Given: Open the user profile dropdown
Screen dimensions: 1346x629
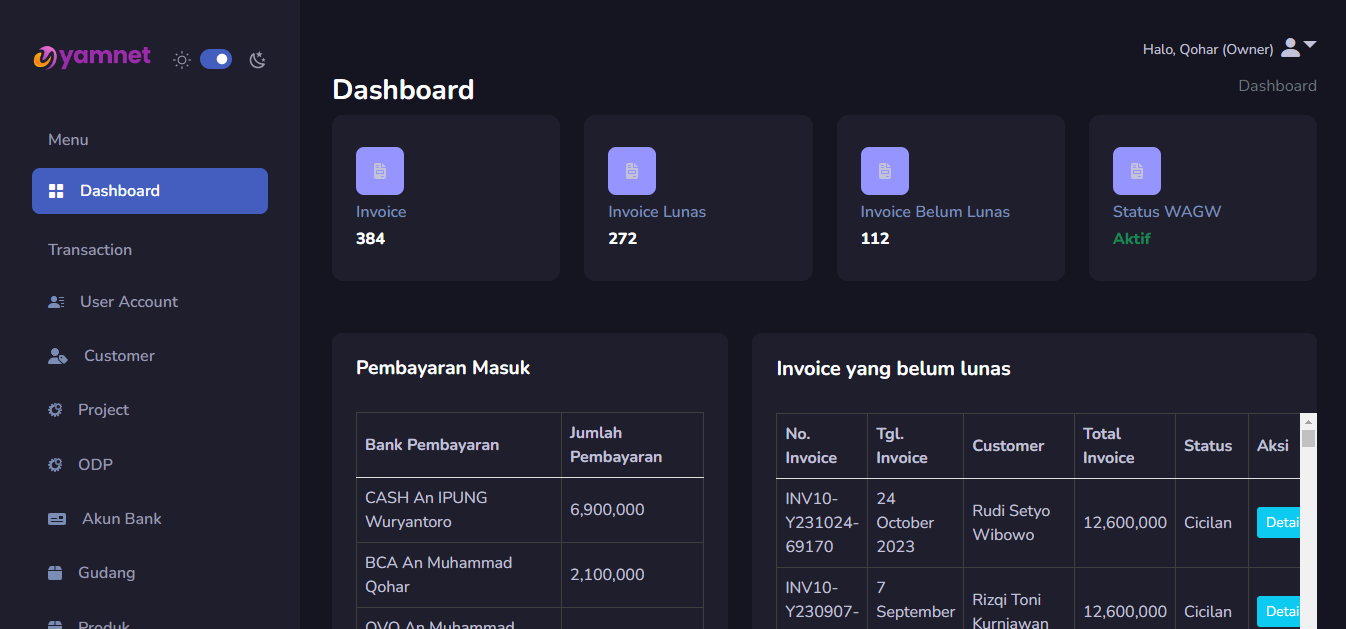Looking at the screenshot, I should click(1298, 48).
